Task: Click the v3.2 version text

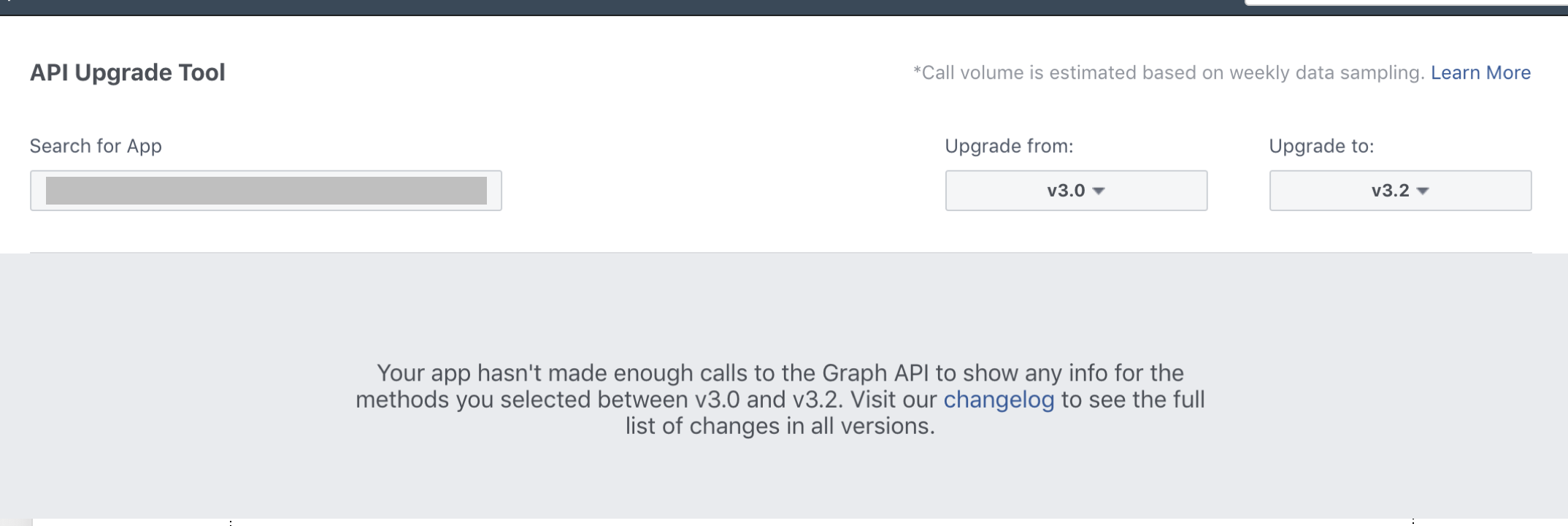Action: click(1390, 191)
